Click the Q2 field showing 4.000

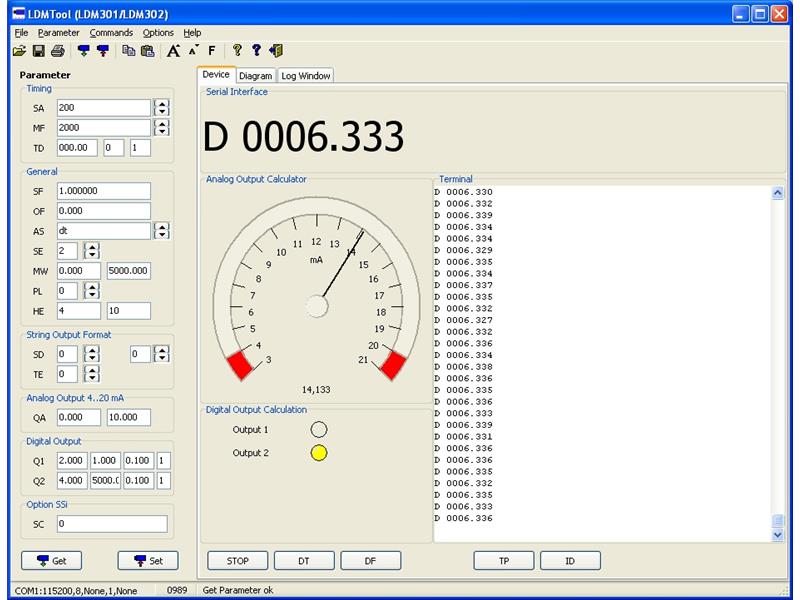point(72,481)
